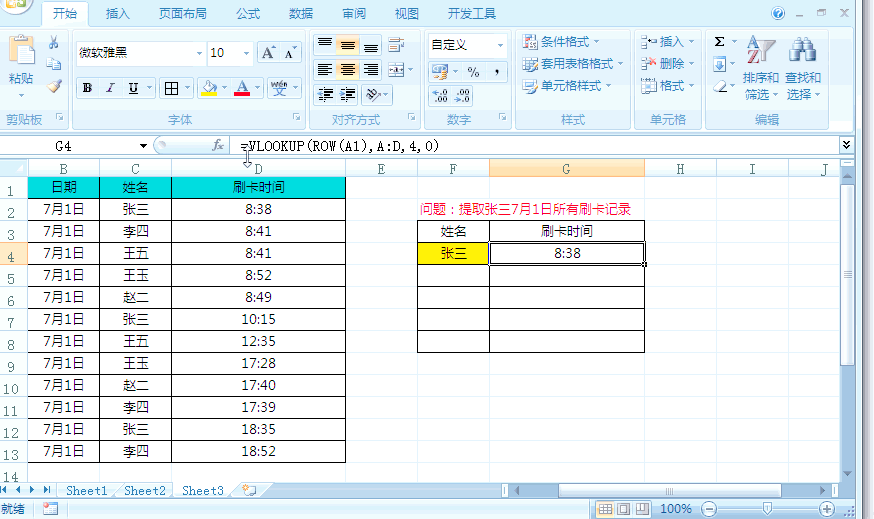The width and height of the screenshot is (874, 519).
Task: Switch to Page Layout view
Action: point(624,509)
